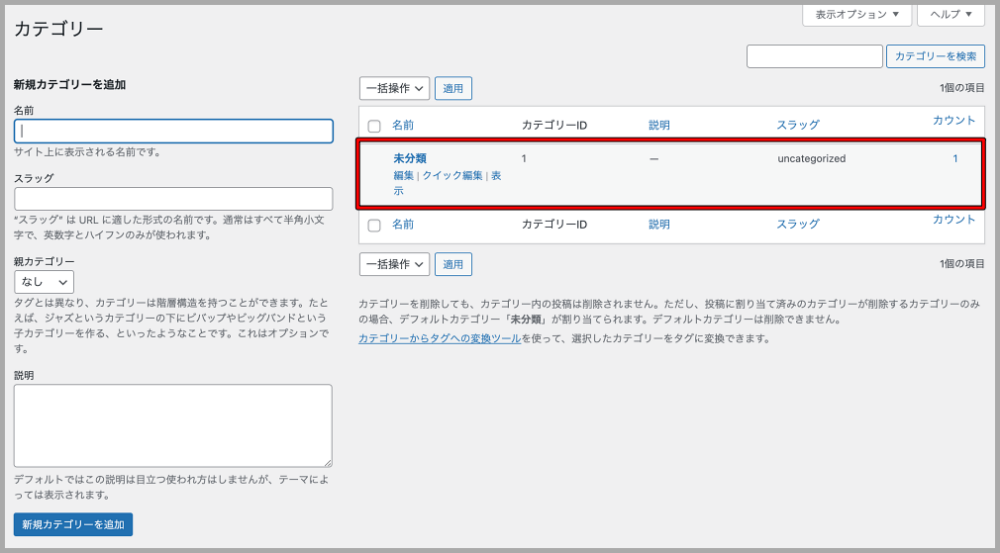Open the 表示オプション screen options panel

(x=857, y=15)
